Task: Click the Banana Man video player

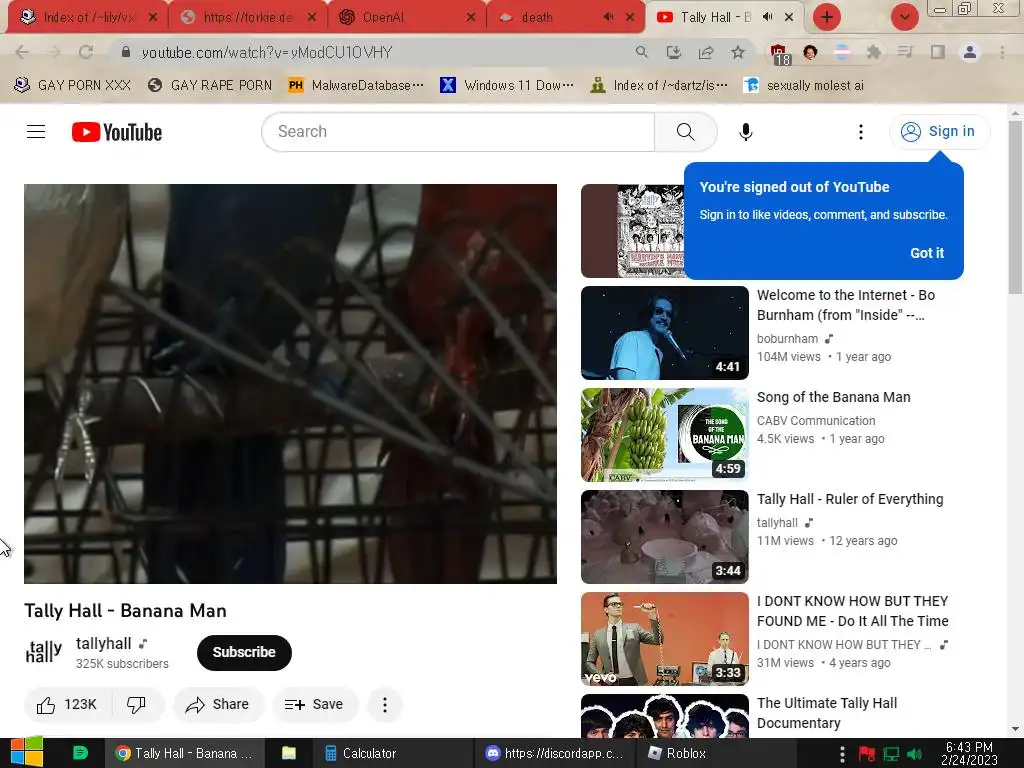Action: click(291, 384)
